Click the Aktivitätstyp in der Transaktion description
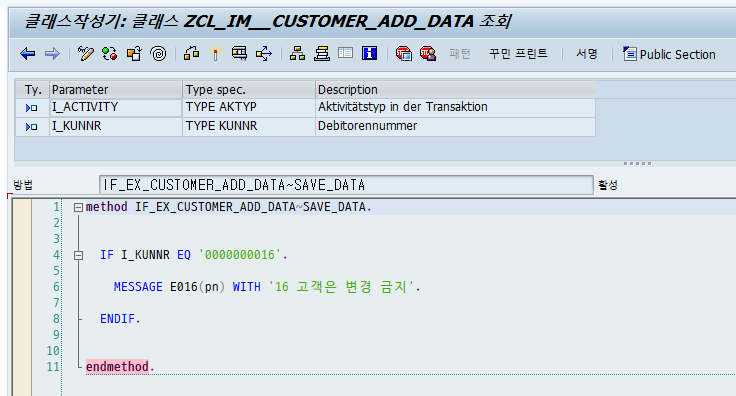Viewport: 736px width, 396px height. pos(456,107)
